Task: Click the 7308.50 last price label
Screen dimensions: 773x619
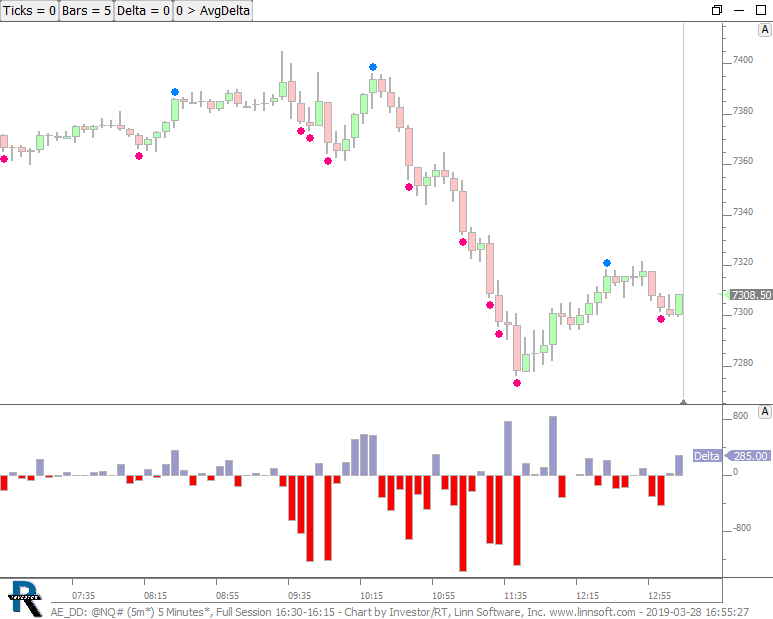Action: pos(749,295)
